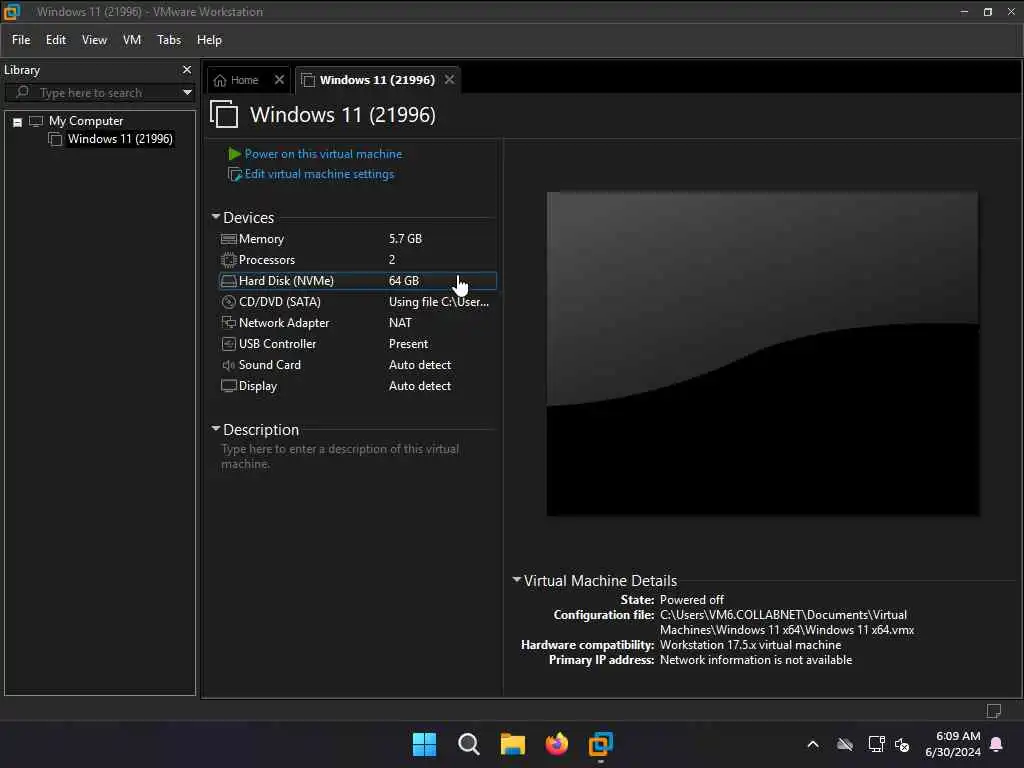The height and width of the screenshot is (768, 1024).
Task: Open the Tabs menu
Action: coord(168,40)
